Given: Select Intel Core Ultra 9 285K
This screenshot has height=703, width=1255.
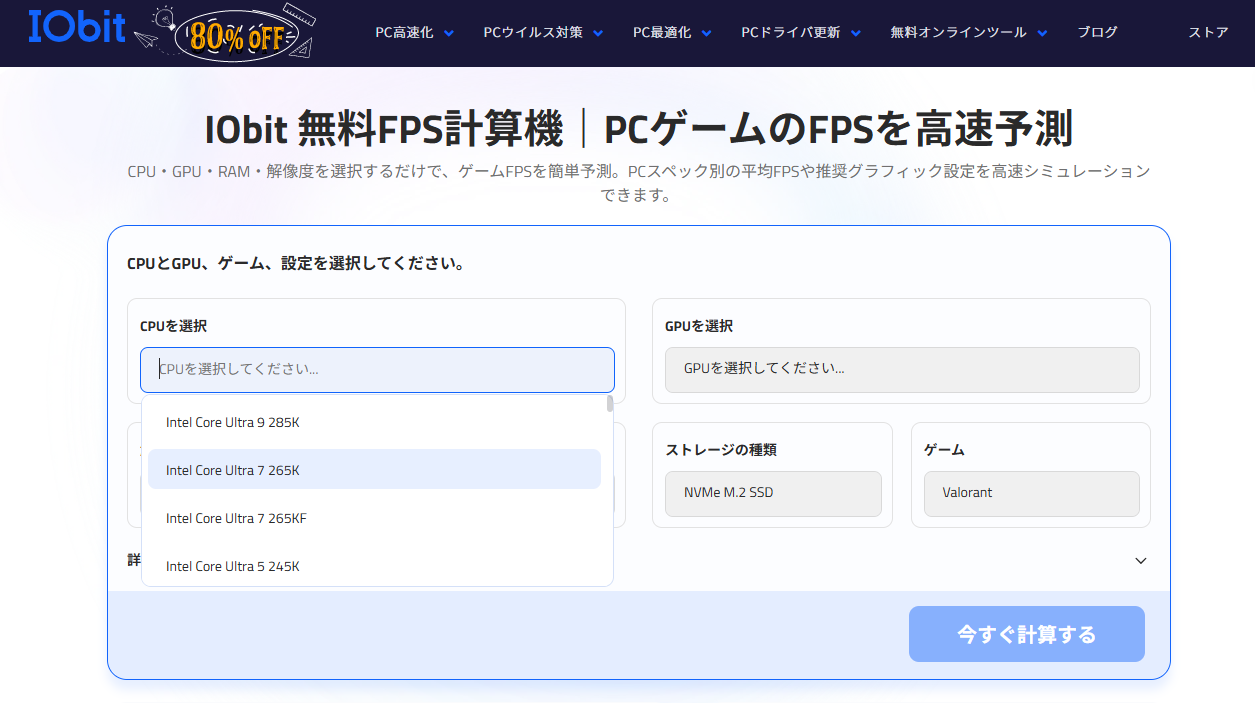Looking at the screenshot, I should pyautogui.click(x=374, y=422).
